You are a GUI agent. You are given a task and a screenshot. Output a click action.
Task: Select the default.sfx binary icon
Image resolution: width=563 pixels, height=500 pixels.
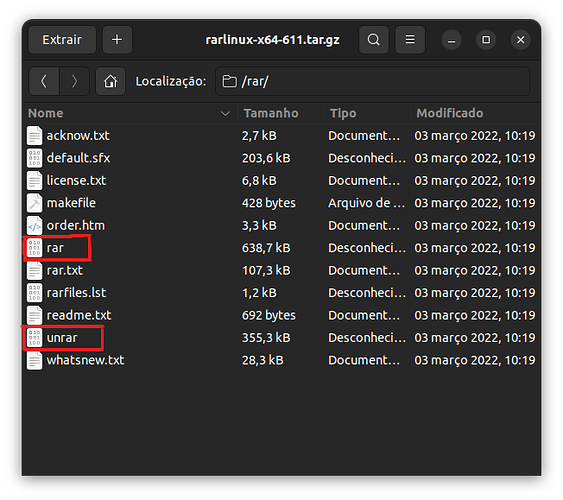pyautogui.click(x=34, y=158)
